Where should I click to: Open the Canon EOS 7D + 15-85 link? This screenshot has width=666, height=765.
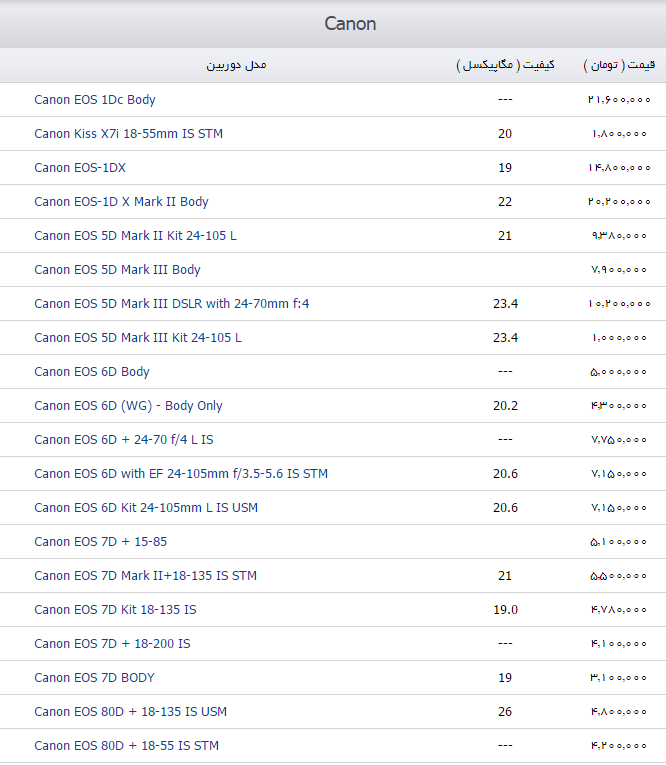point(101,542)
